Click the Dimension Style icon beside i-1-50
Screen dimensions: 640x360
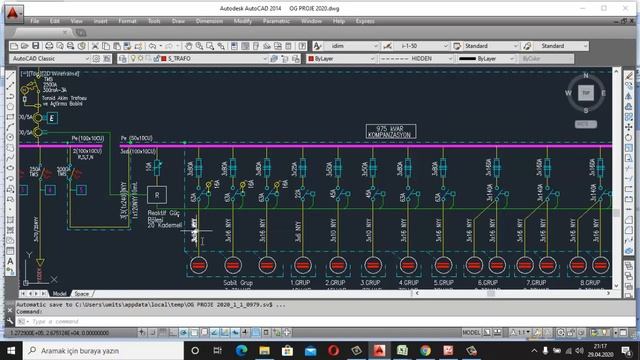pyautogui.click(x=387, y=46)
